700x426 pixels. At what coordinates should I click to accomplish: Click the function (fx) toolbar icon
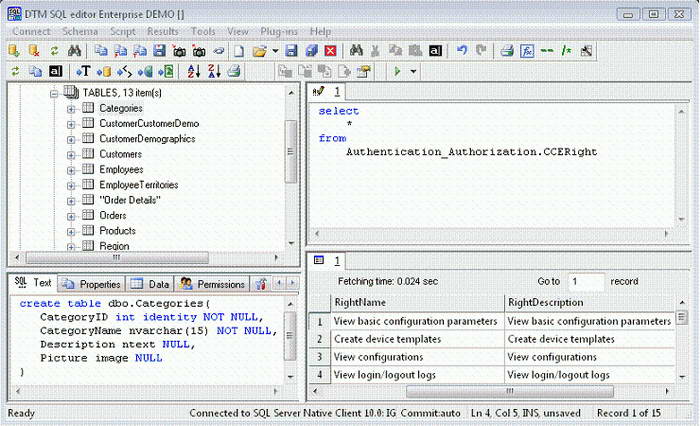click(526, 50)
